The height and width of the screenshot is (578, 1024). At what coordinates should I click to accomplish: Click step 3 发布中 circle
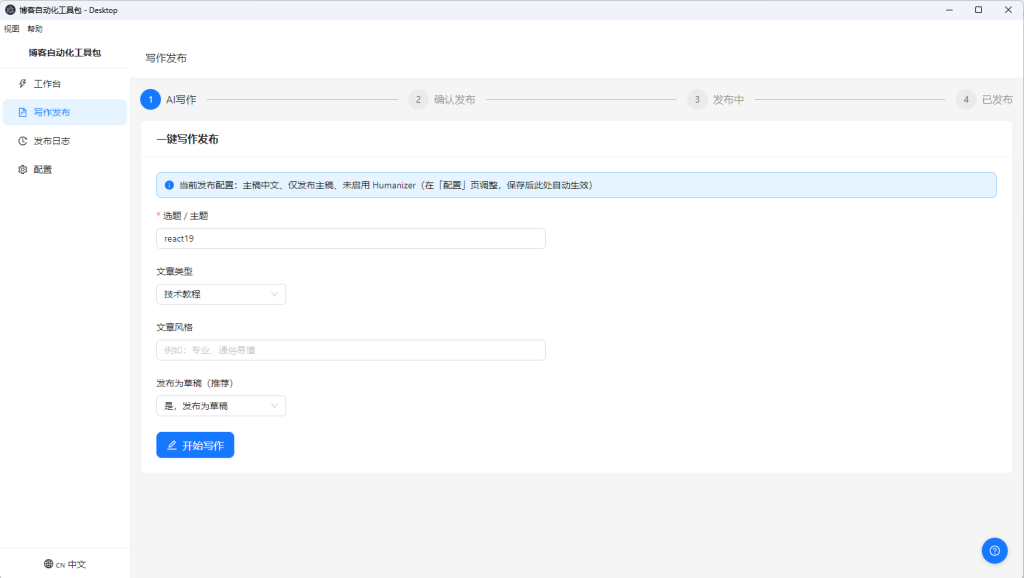[x=697, y=99]
